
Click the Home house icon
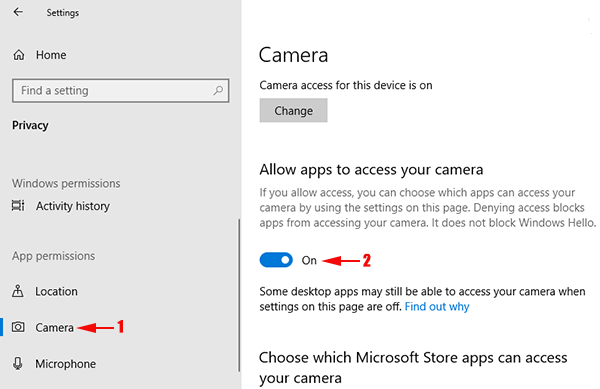click(x=19, y=55)
